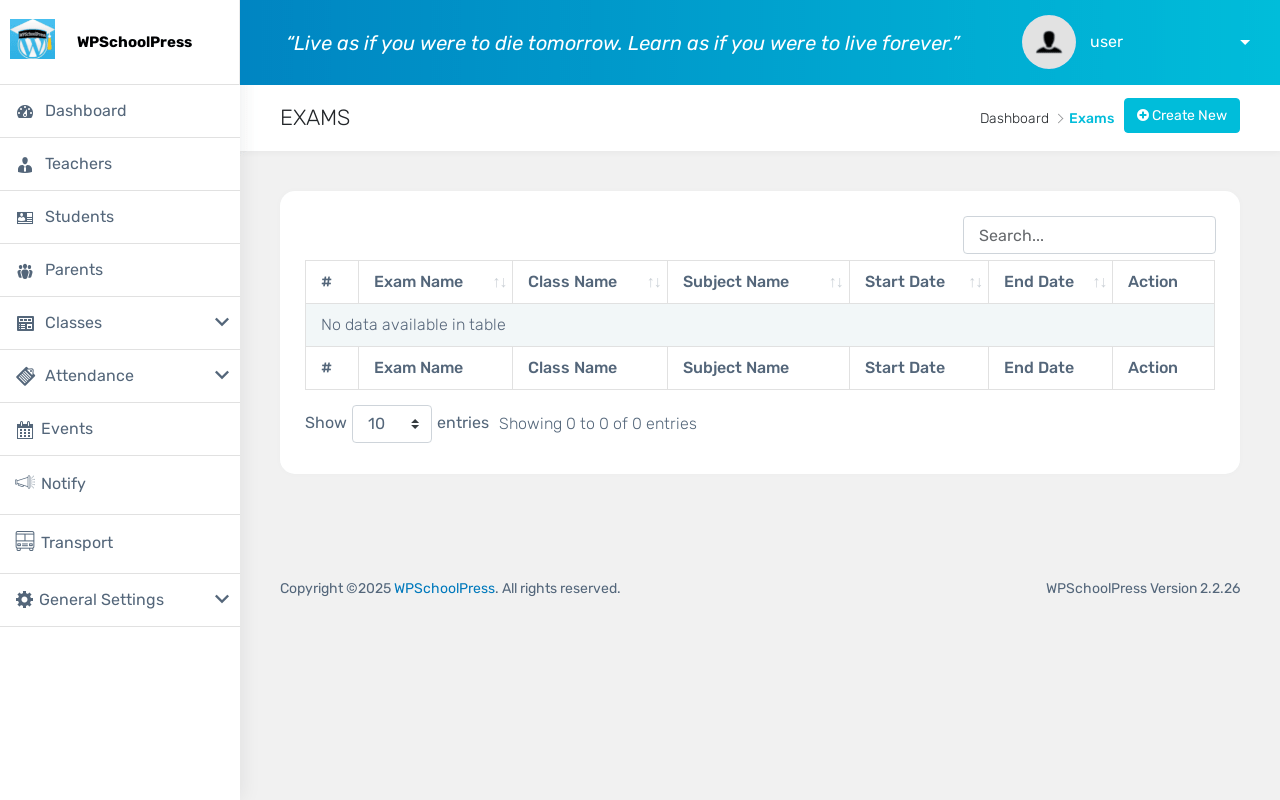The width and height of the screenshot is (1280, 800).
Task: Click the Students ID card icon
Action: click(25, 217)
